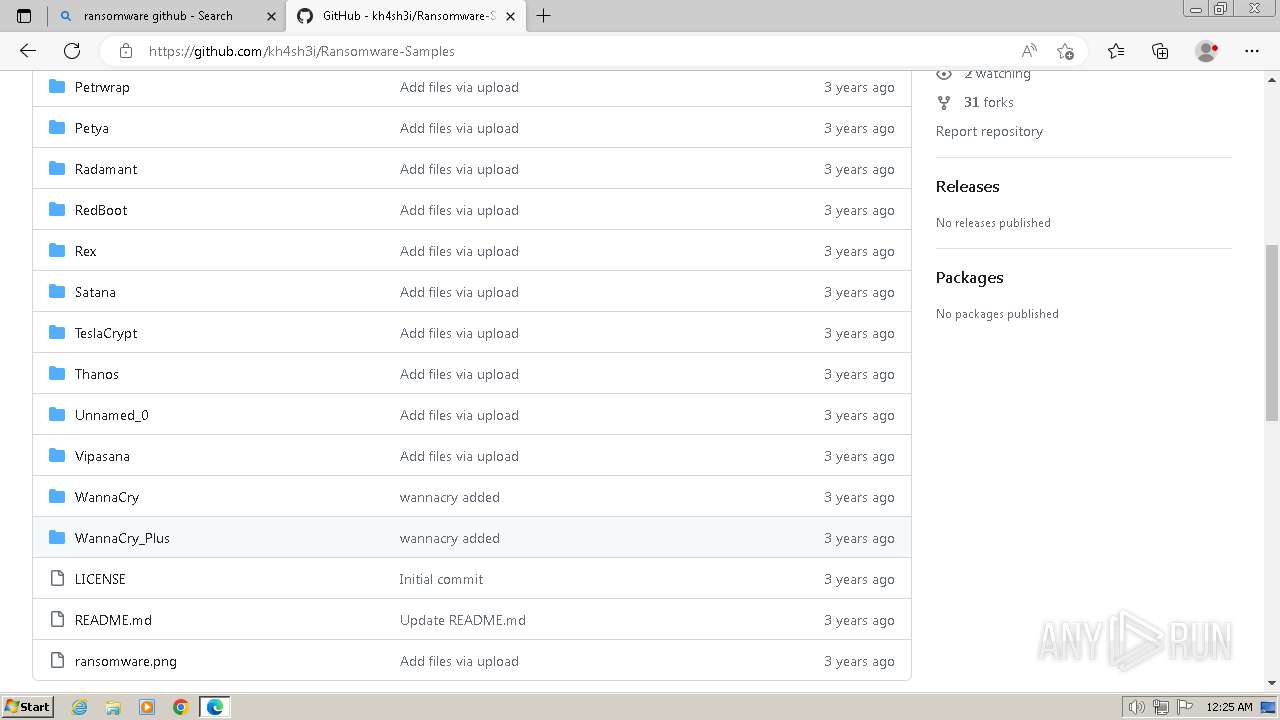Viewport: 1280px width, 720px height.
Task: Click folder icon next to Petya
Action: (57, 128)
